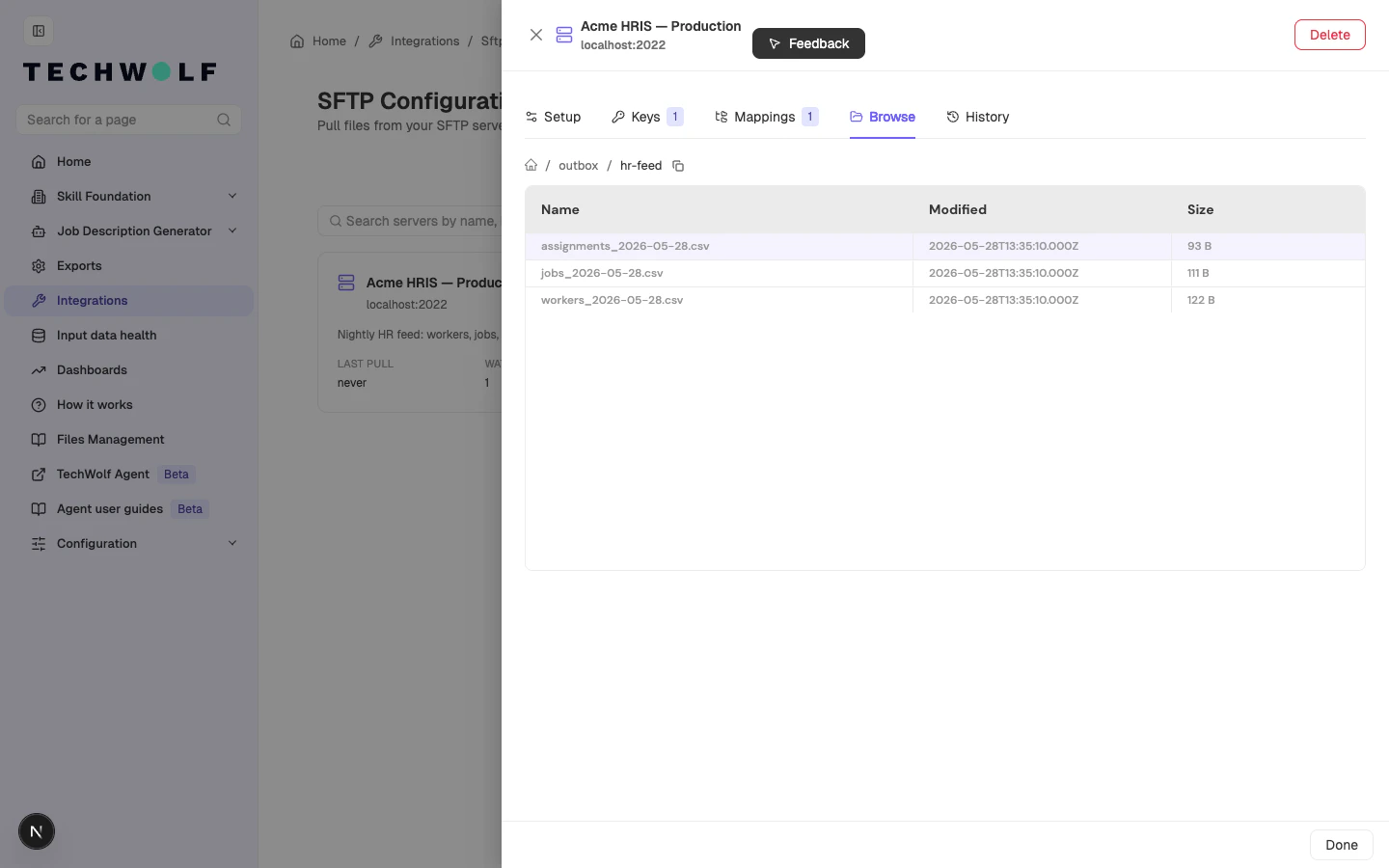The height and width of the screenshot is (868, 1389).
Task: Focus the Search servers by name field
Action: (411, 221)
